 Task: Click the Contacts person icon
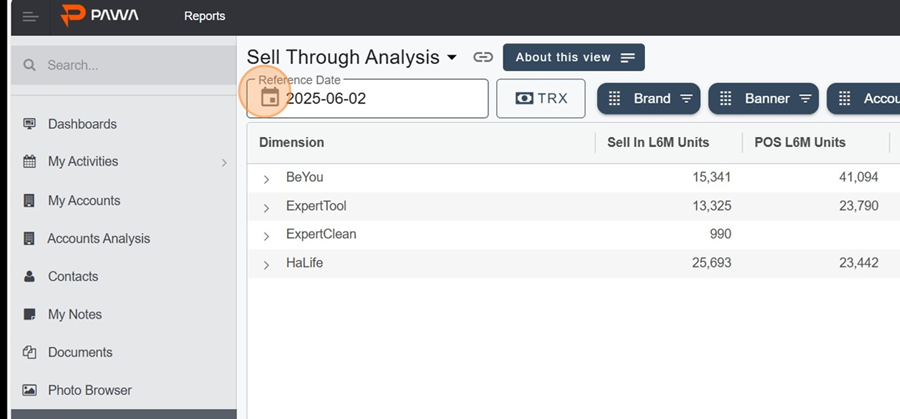coord(29,276)
